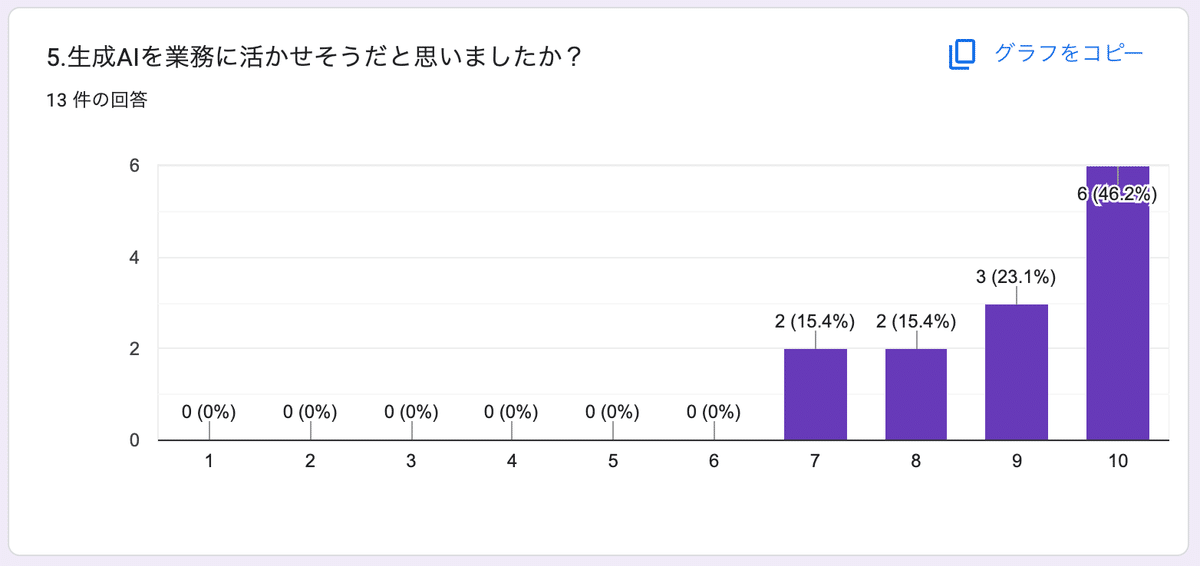
Task: Click y-axis label 6
Action: [132, 166]
